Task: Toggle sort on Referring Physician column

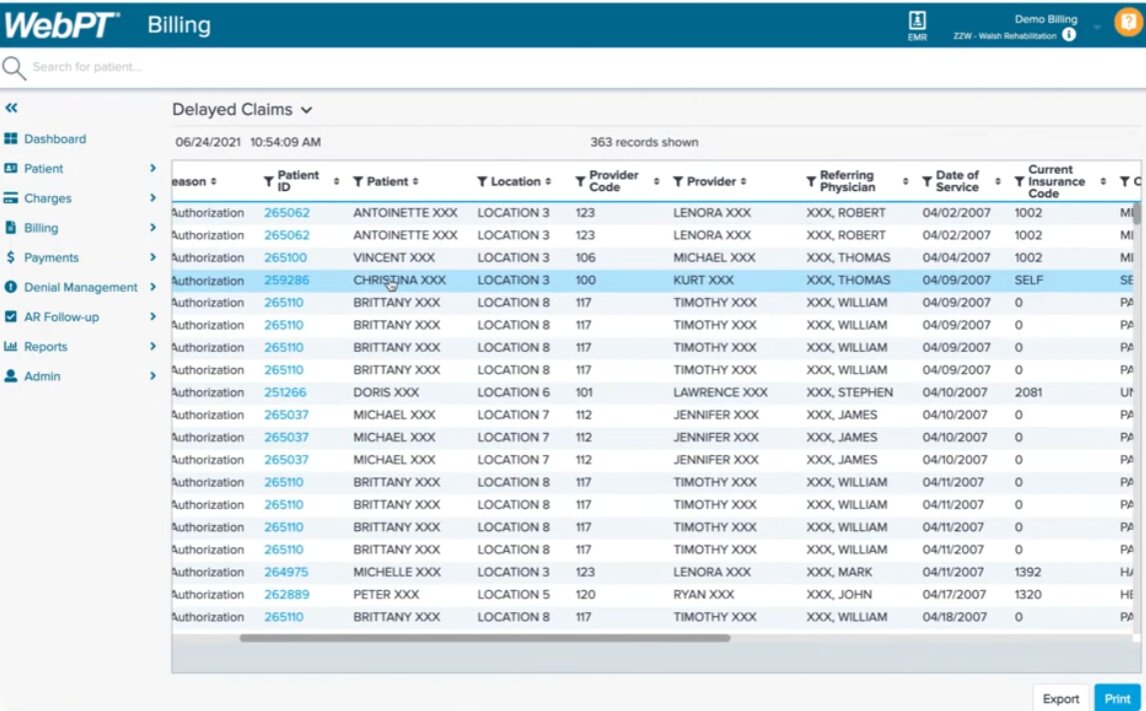Action: click(x=905, y=182)
